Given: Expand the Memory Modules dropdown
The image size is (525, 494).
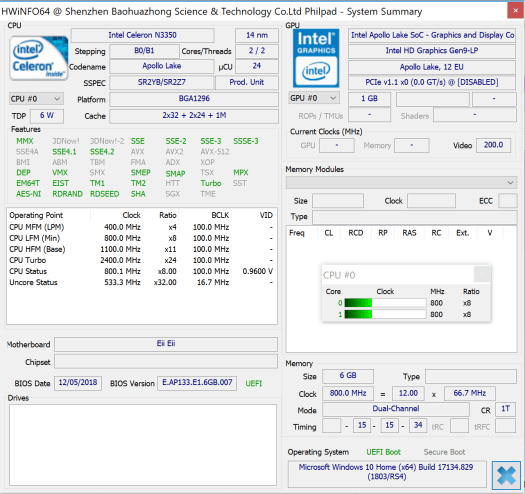Looking at the screenshot, I should (x=401, y=183).
